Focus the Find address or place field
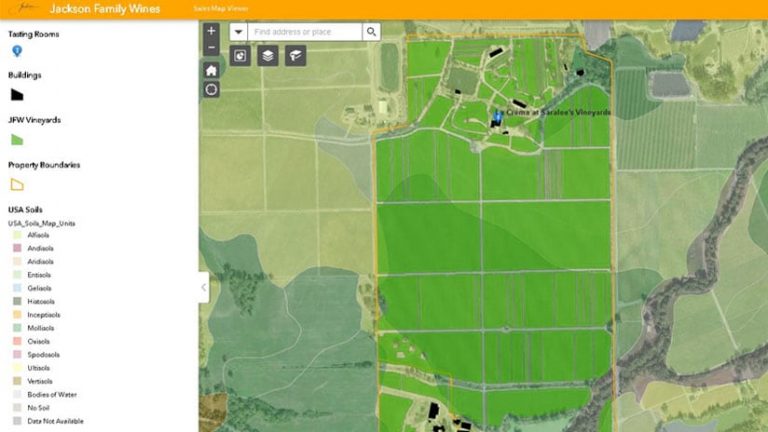 click(305, 32)
